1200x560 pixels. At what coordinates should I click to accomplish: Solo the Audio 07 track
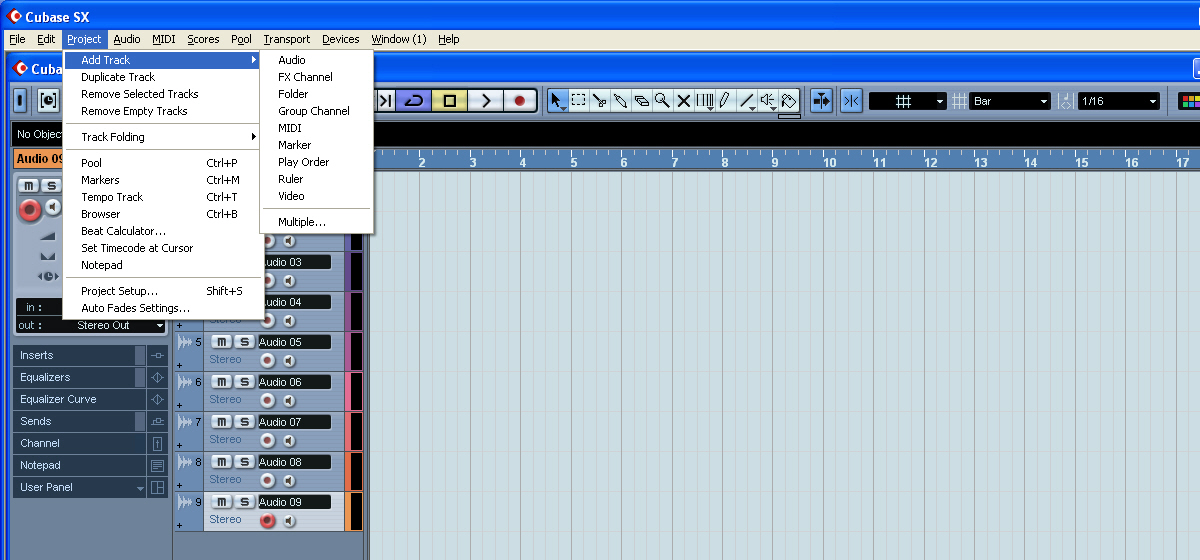click(244, 422)
